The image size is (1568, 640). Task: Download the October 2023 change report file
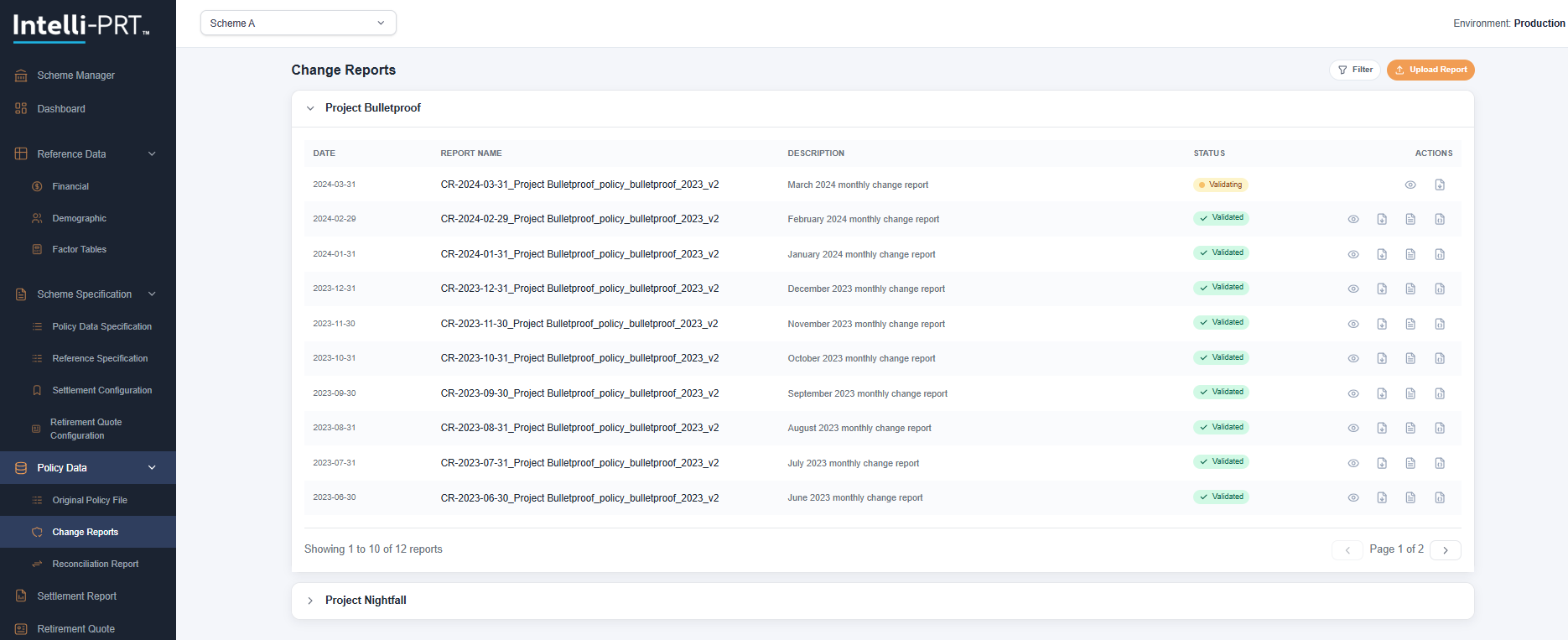coord(1382,358)
